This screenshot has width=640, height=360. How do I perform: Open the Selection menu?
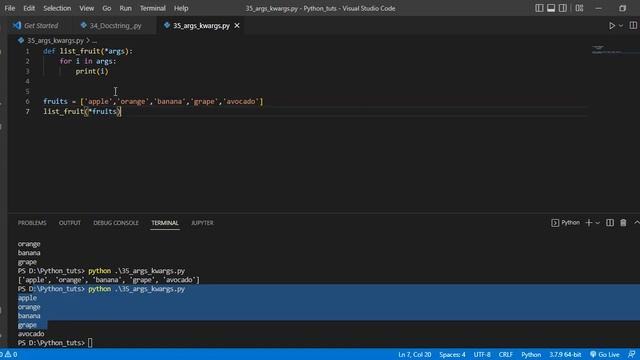click(57, 8)
